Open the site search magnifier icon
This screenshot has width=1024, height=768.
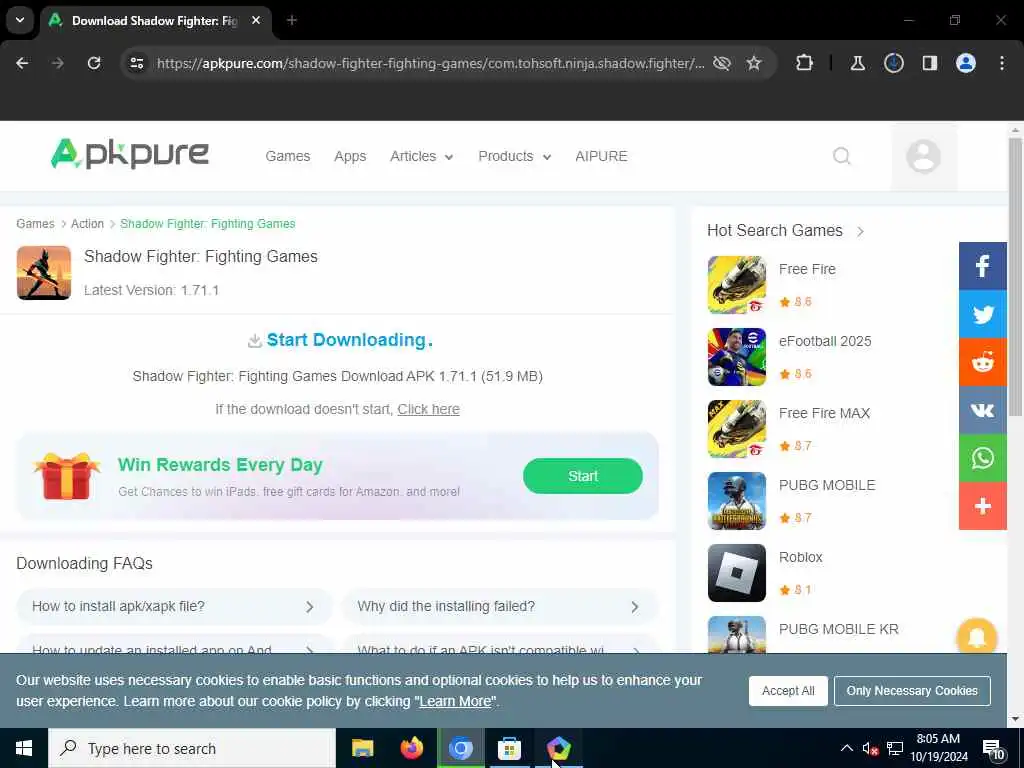coord(842,156)
